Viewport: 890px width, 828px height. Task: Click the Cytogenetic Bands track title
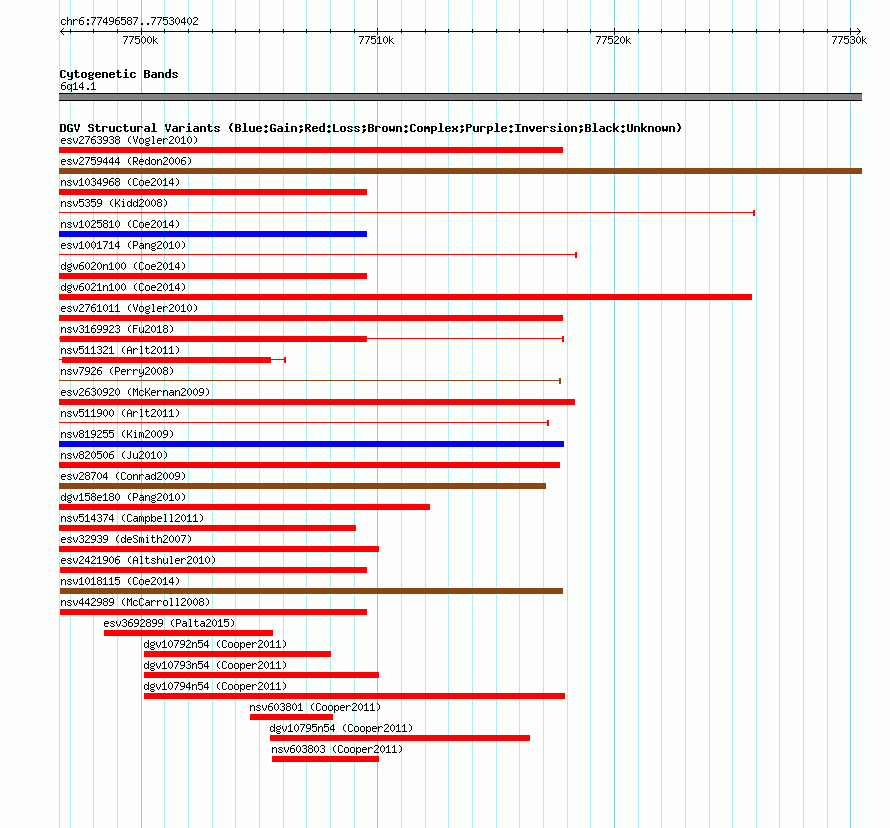(x=119, y=74)
